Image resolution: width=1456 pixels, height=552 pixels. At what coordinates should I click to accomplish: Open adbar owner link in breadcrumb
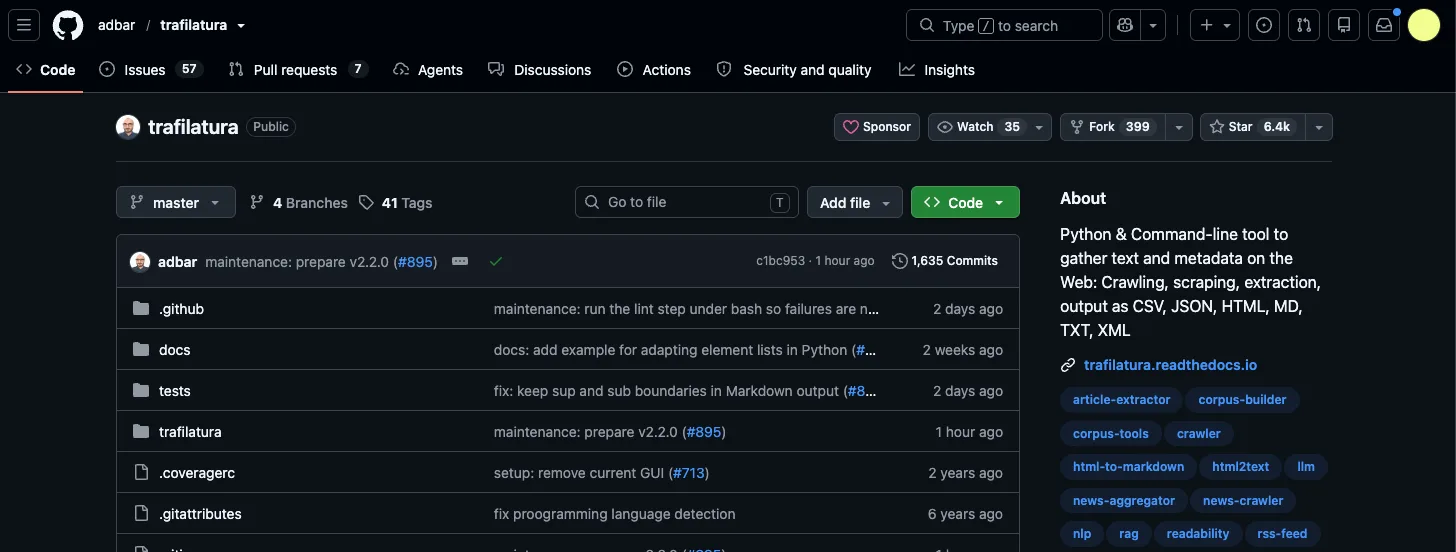(117, 26)
